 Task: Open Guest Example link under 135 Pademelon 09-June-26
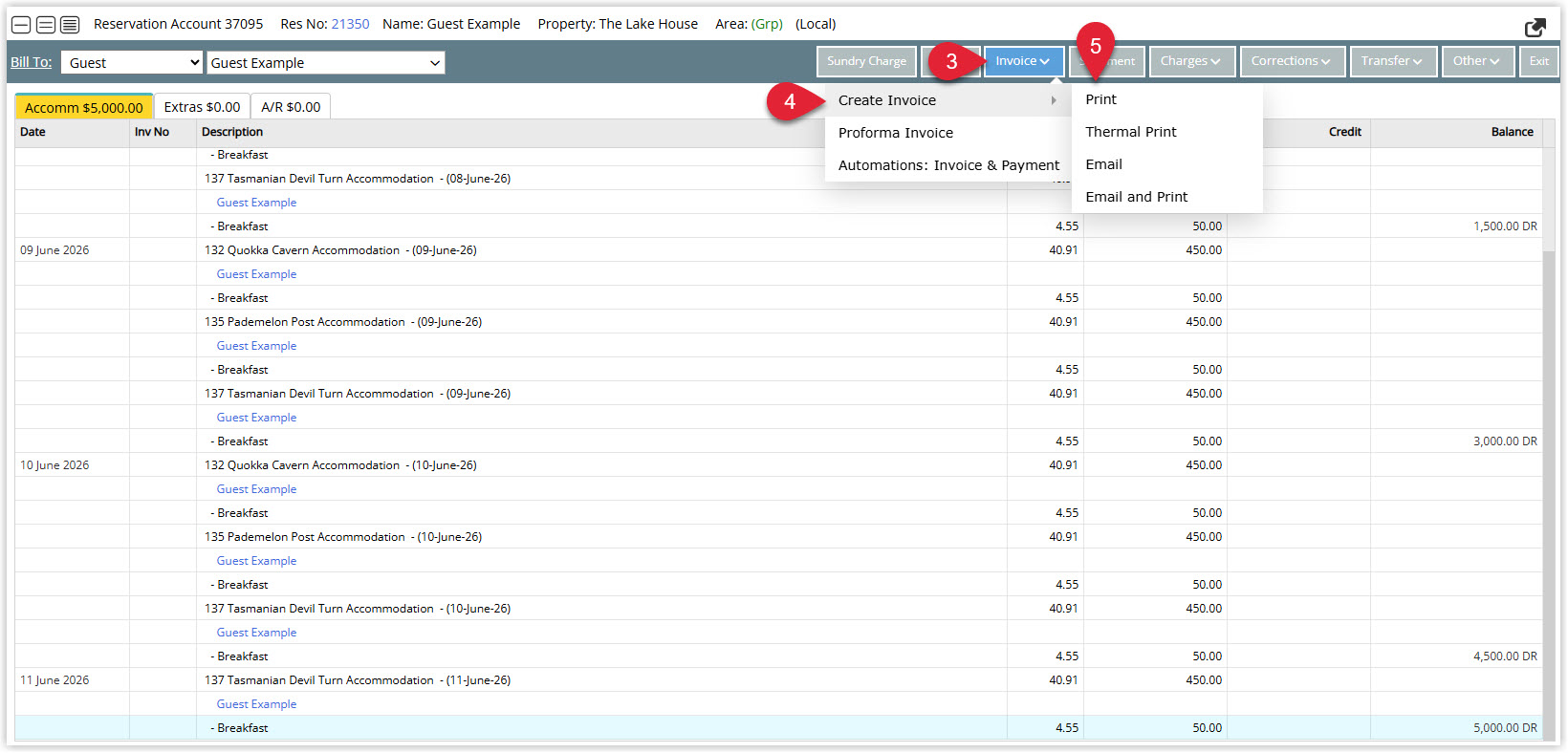(x=256, y=346)
